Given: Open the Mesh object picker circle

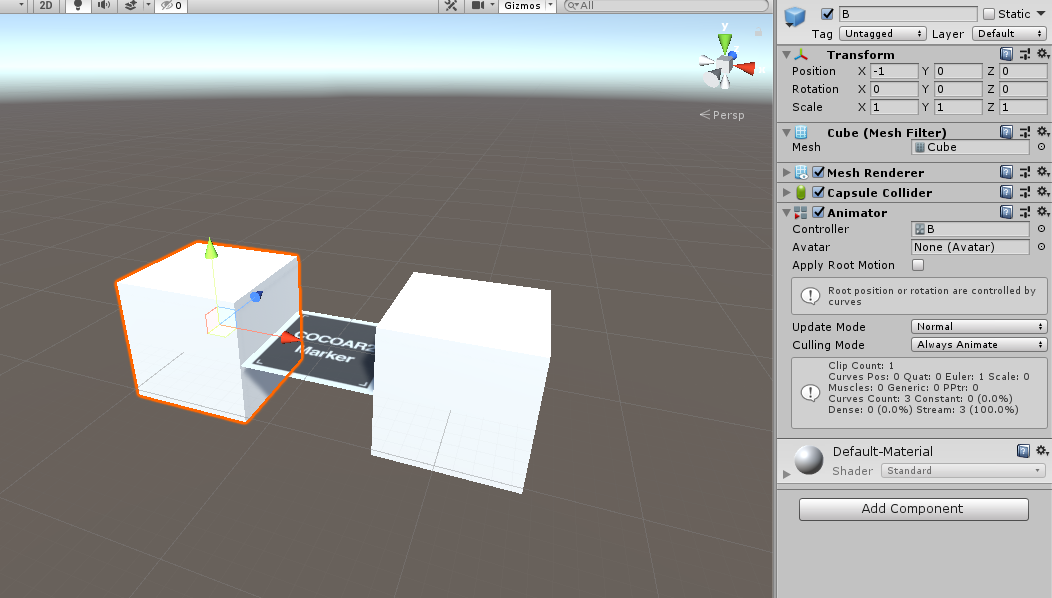Looking at the screenshot, I should [1041, 147].
